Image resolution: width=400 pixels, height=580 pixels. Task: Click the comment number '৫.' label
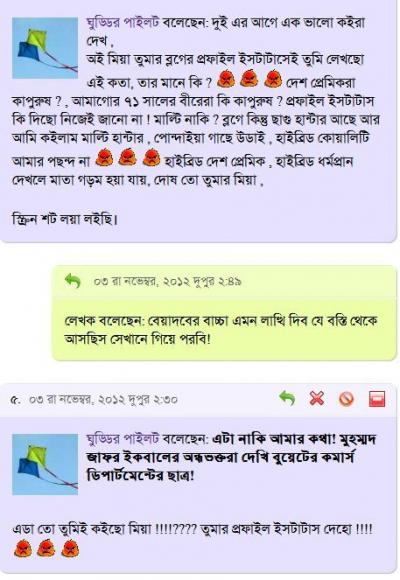15,400
